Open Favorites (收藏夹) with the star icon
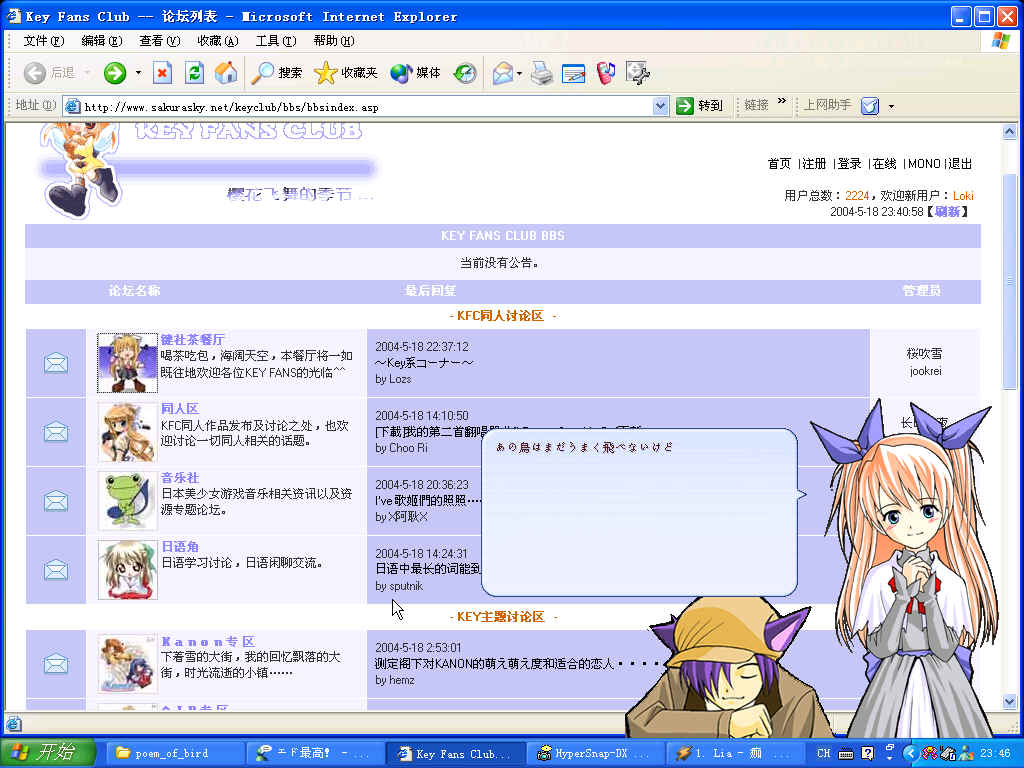Viewport: 1024px width, 768px height. pos(345,72)
